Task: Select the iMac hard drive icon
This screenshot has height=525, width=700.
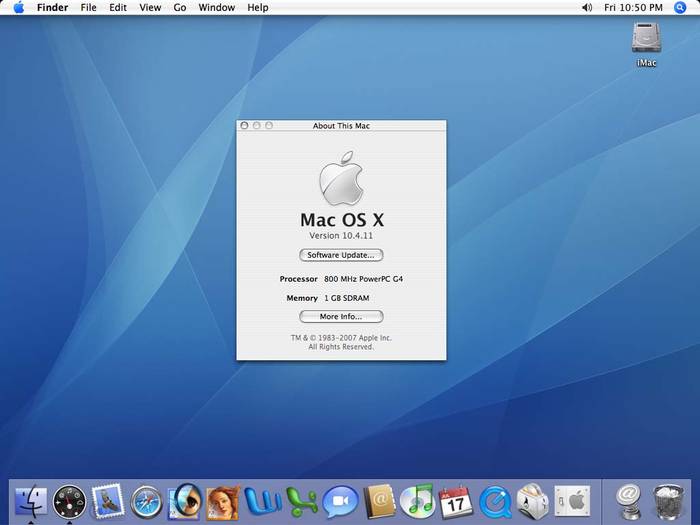Action: tap(646, 38)
